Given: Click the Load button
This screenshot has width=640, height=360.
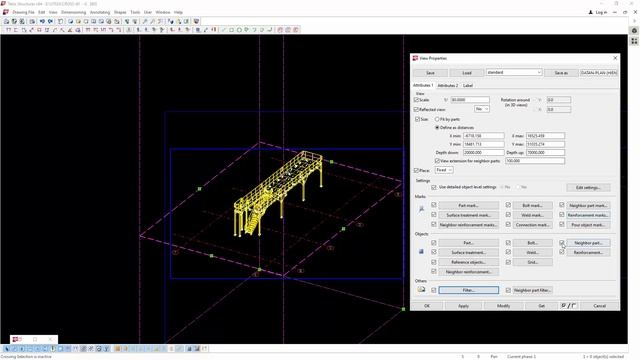Looking at the screenshot, I should point(467,73).
